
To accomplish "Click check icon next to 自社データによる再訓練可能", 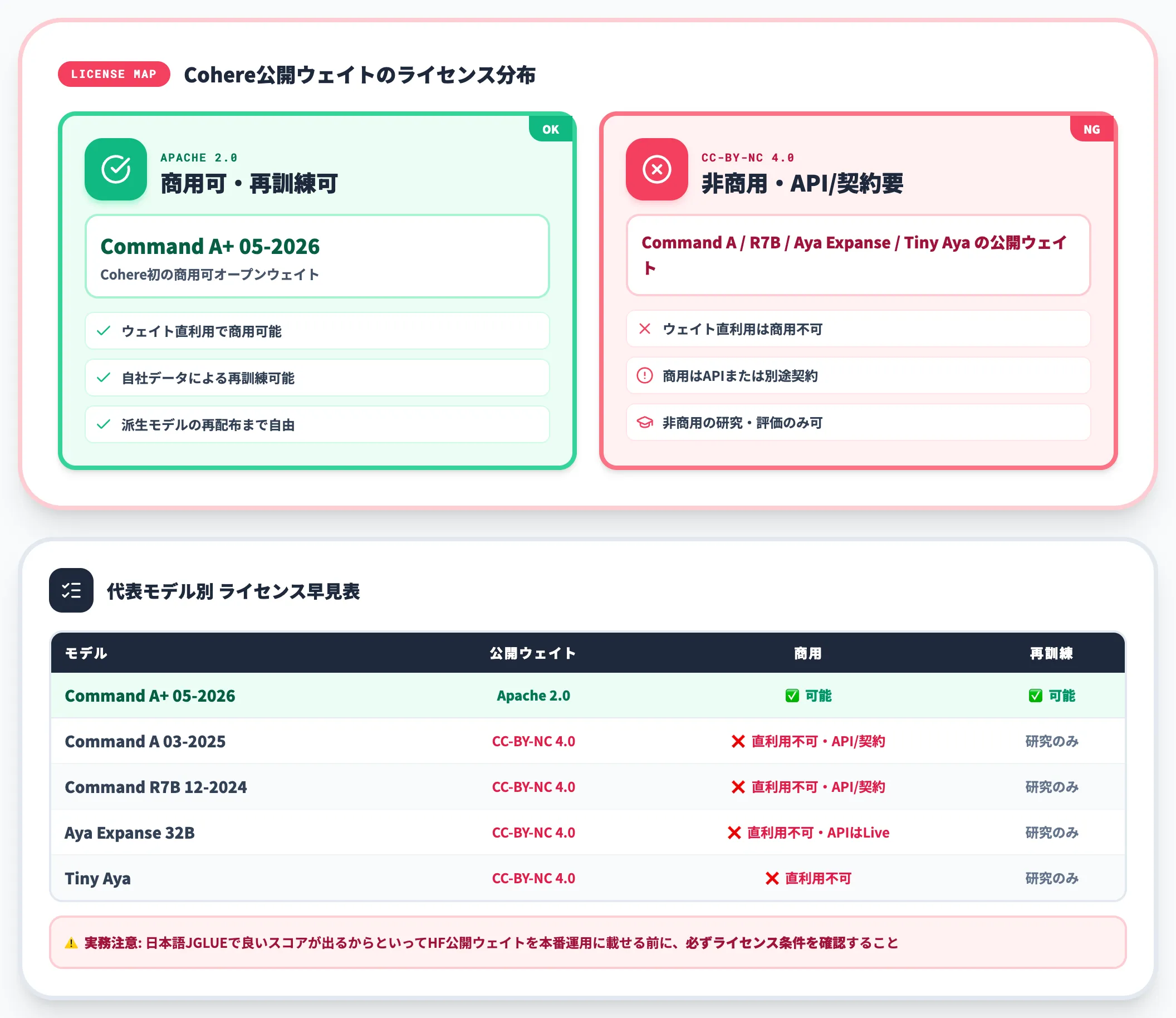I will [104, 378].
